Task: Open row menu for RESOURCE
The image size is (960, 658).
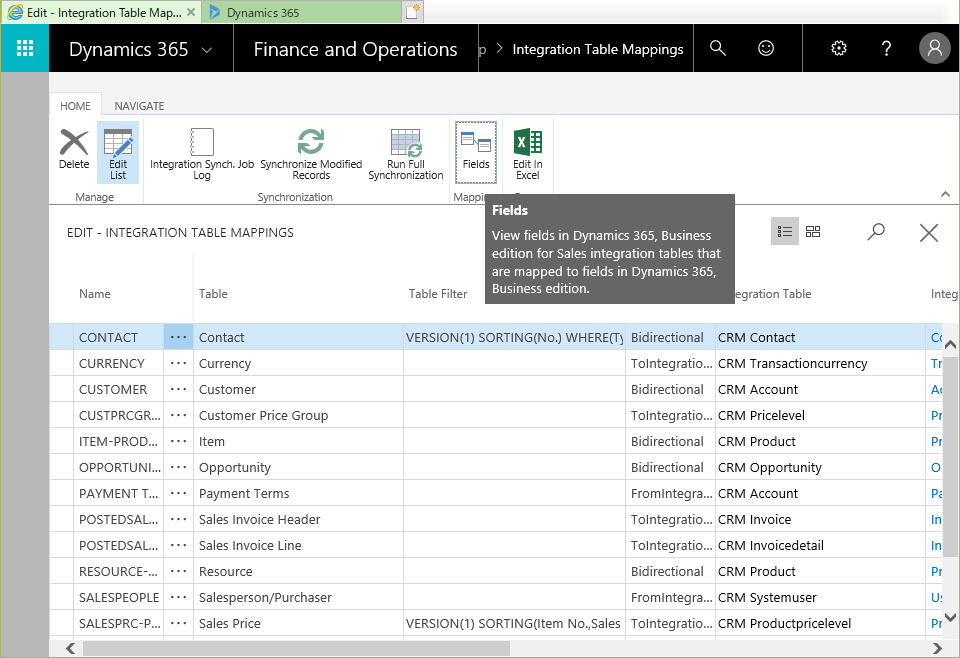Action: click(x=178, y=571)
